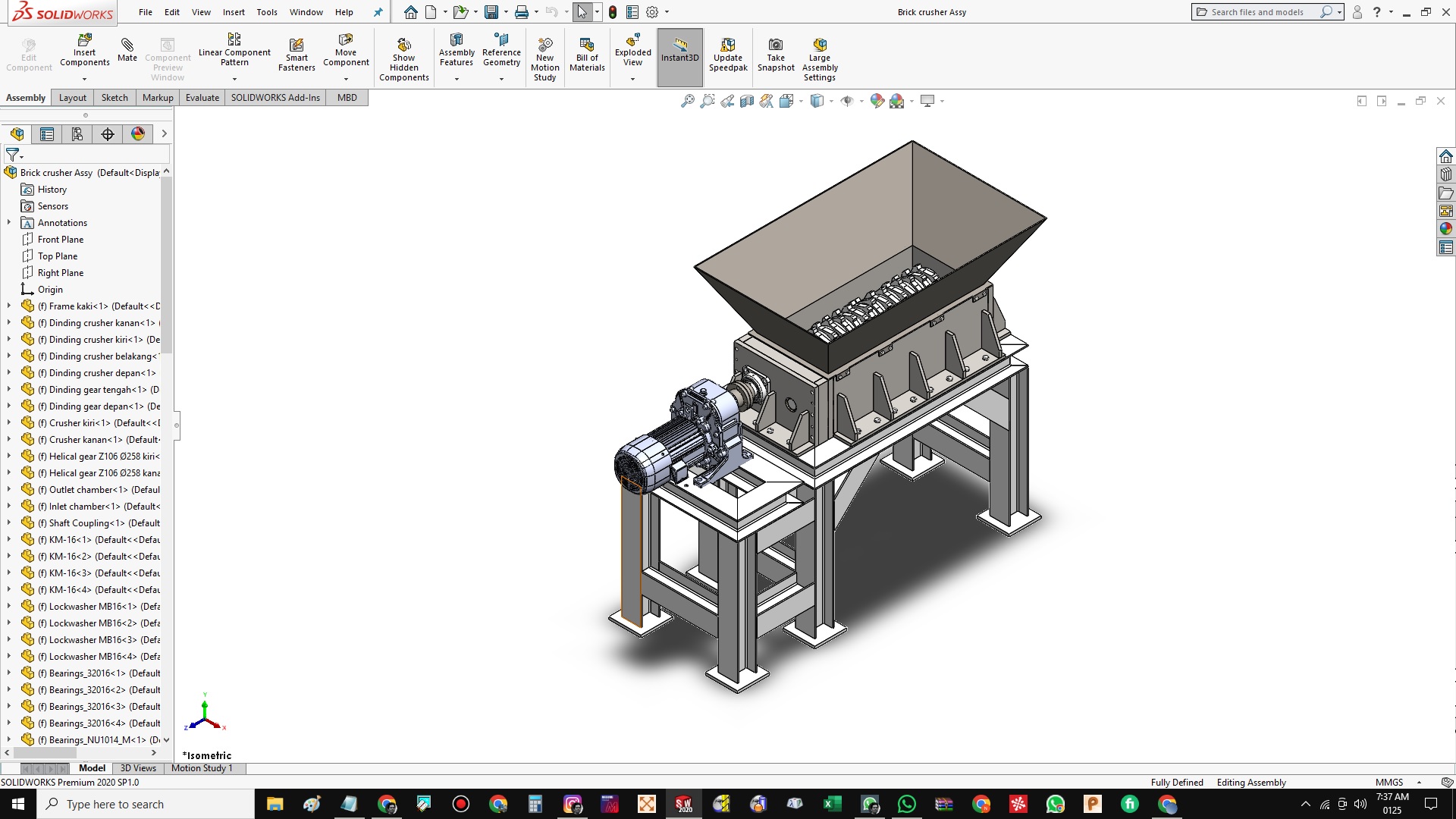The width and height of the screenshot is (1456, 819).
Task: Expand the Frame kaki component node
Action: pos(9,306)
